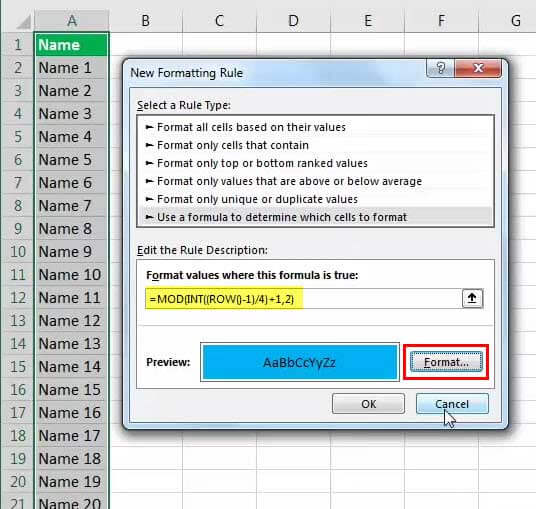Select column C header
The width and height of the screenshot is (536, 509).
click(219, 21)
